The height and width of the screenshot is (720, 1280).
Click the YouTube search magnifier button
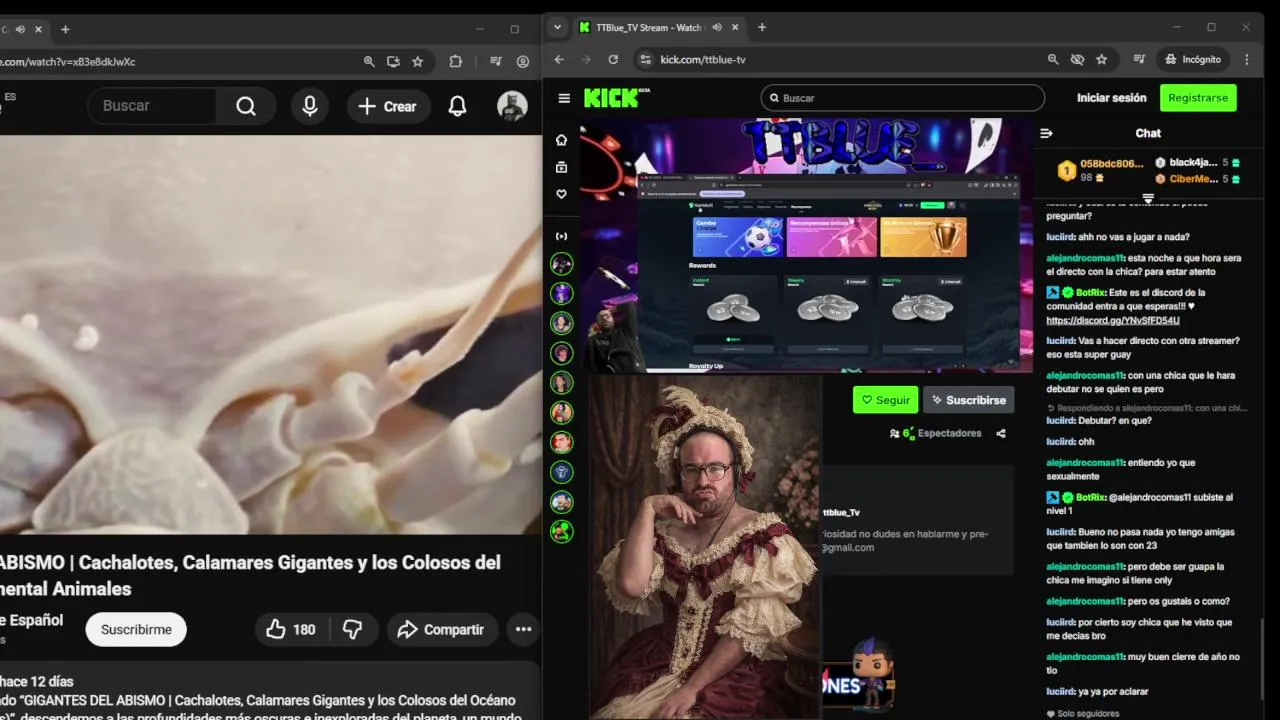point(246,106)
